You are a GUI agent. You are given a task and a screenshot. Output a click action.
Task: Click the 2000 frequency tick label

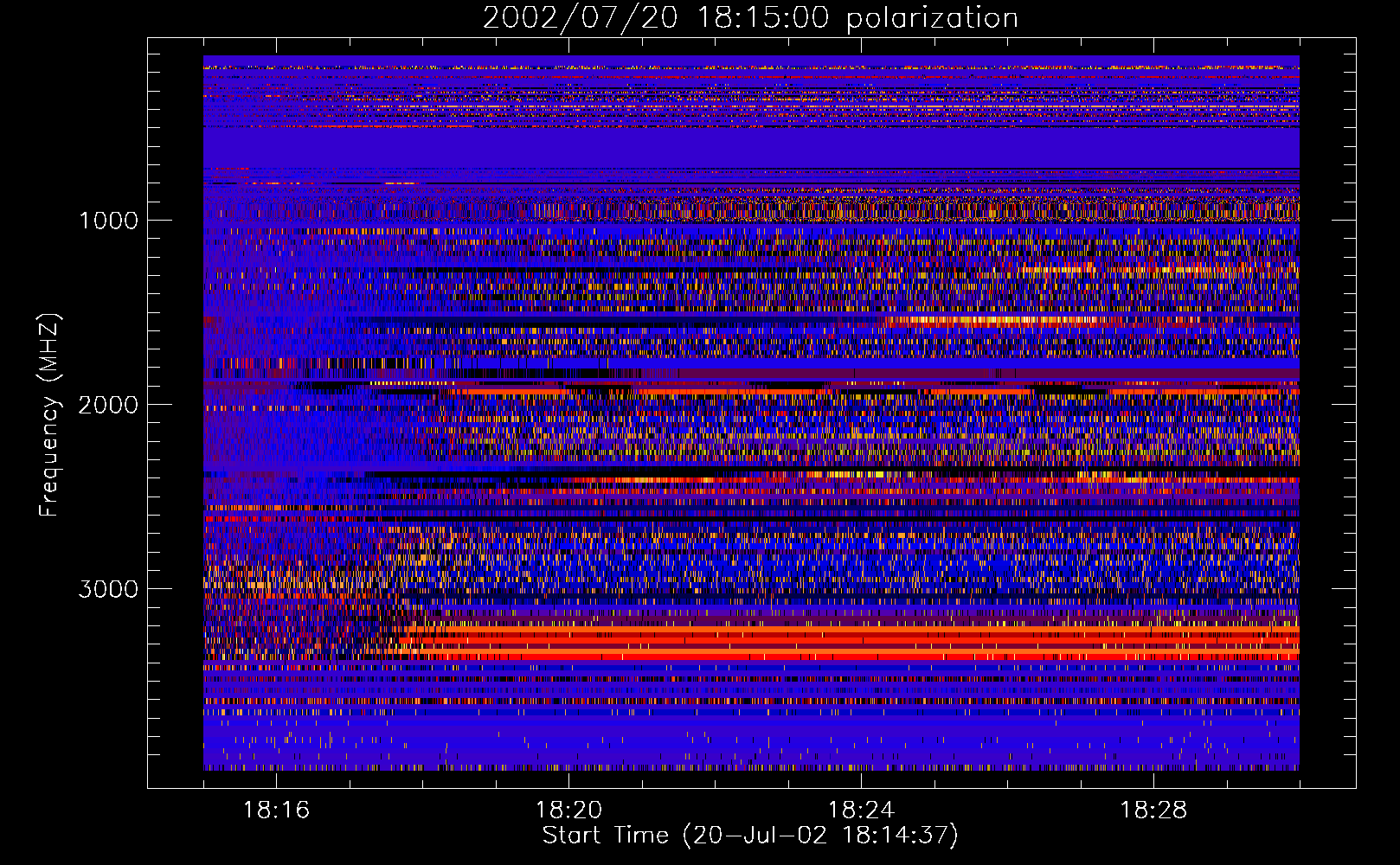click(x=108, y=405)
